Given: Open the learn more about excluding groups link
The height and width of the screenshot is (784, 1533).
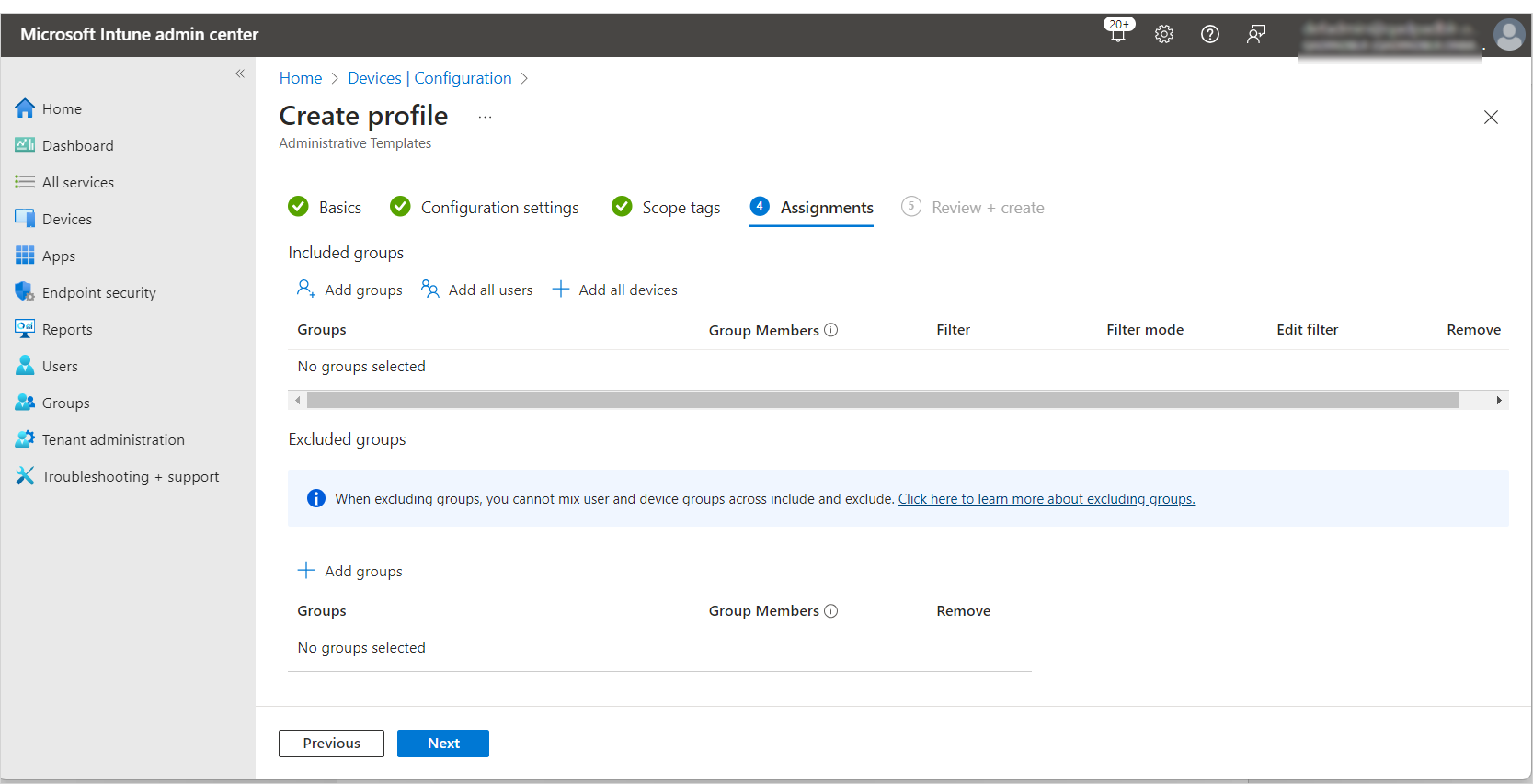Looking at the screenshot, I should tap(1046, 499).
